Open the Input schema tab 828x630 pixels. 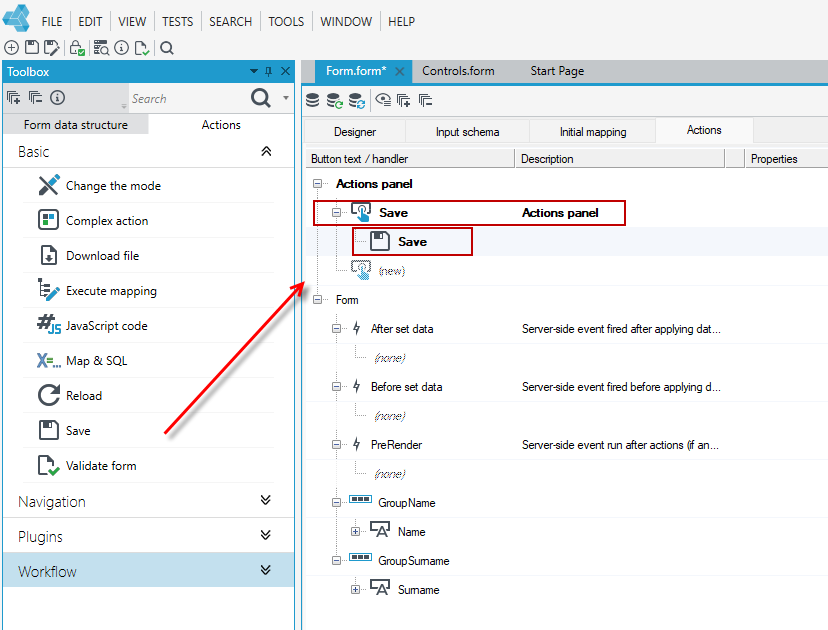tap(467, 131)
